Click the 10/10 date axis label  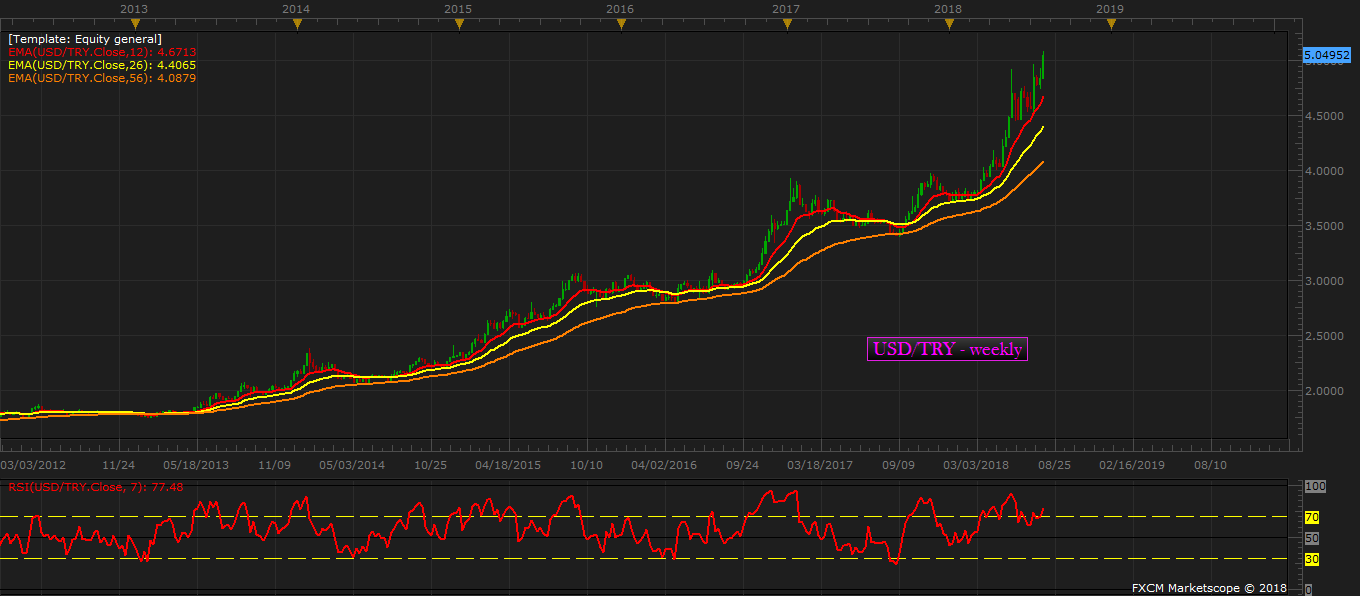(586, 465)
